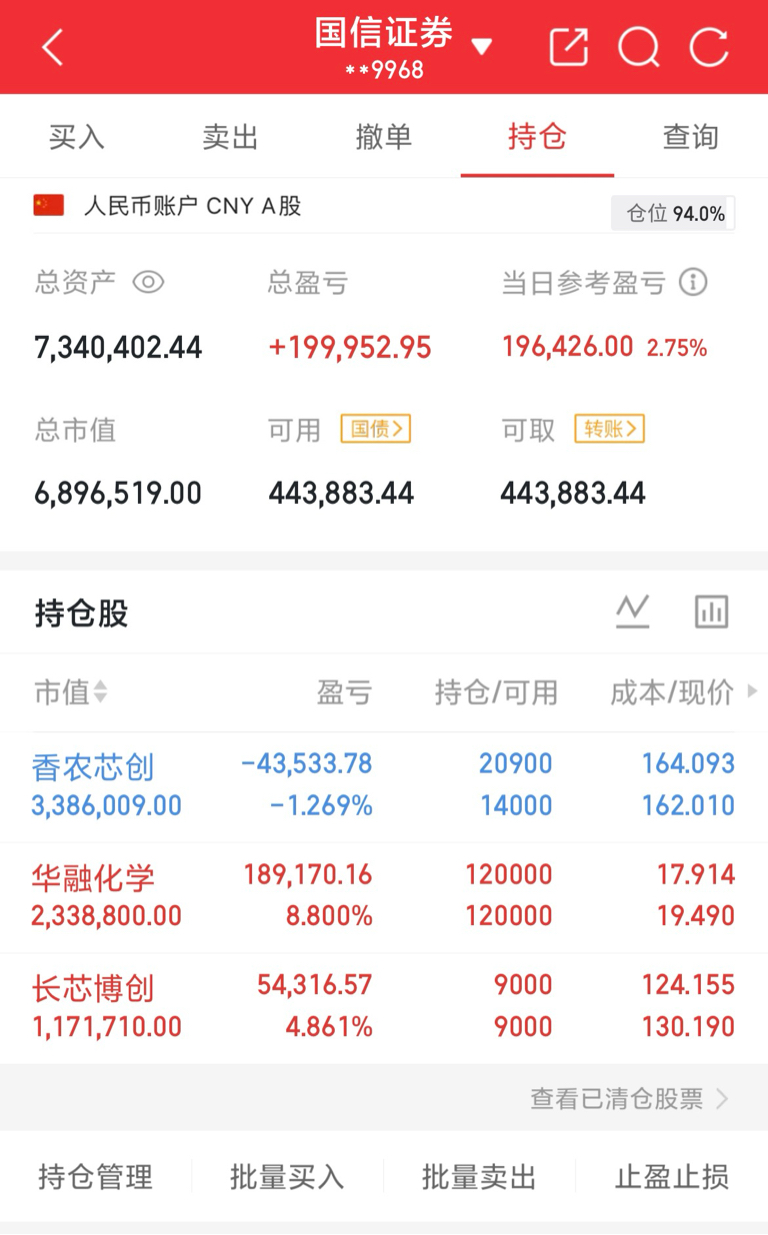Open the 香农芯创 holding row
The width and height of the screenshot is (768, 1235).
[x=384, y=786]
